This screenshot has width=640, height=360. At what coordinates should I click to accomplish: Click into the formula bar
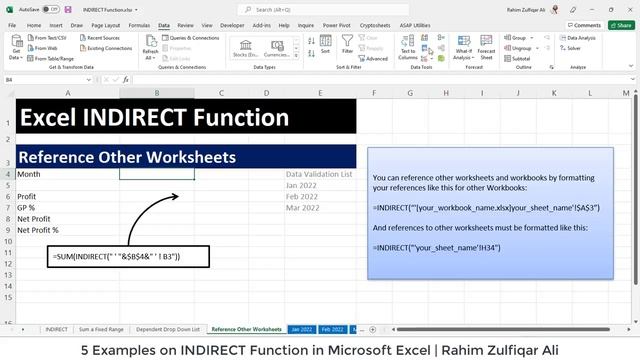click(380, 80)
